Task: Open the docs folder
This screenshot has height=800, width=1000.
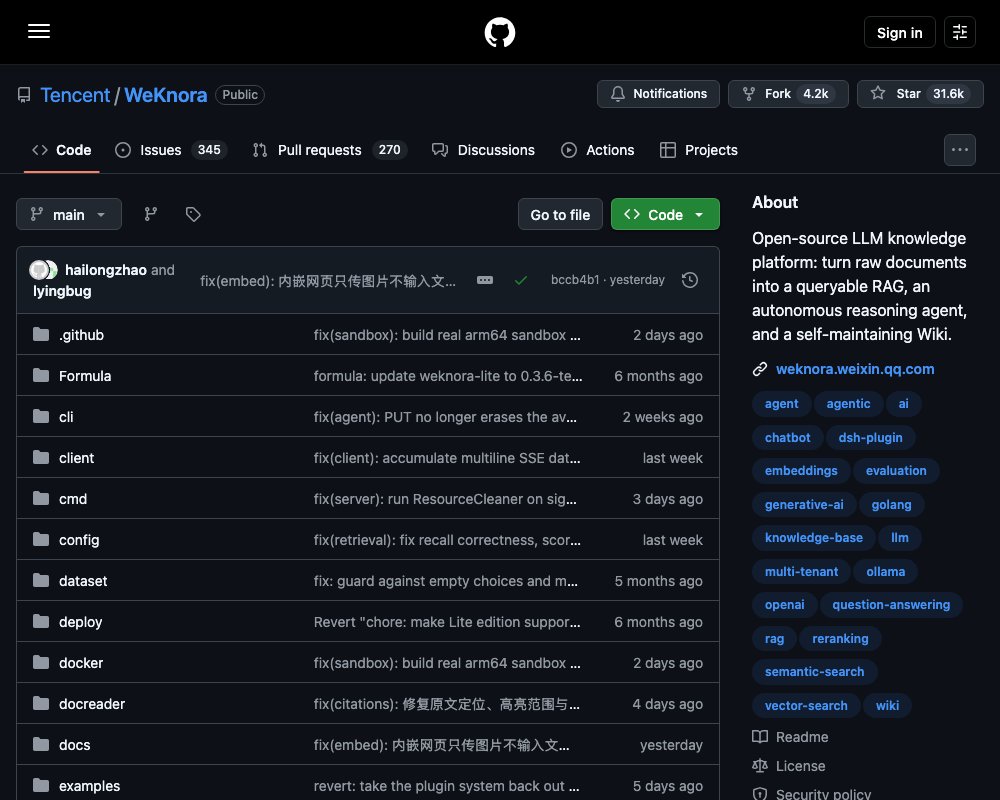Action: [75, 745]
